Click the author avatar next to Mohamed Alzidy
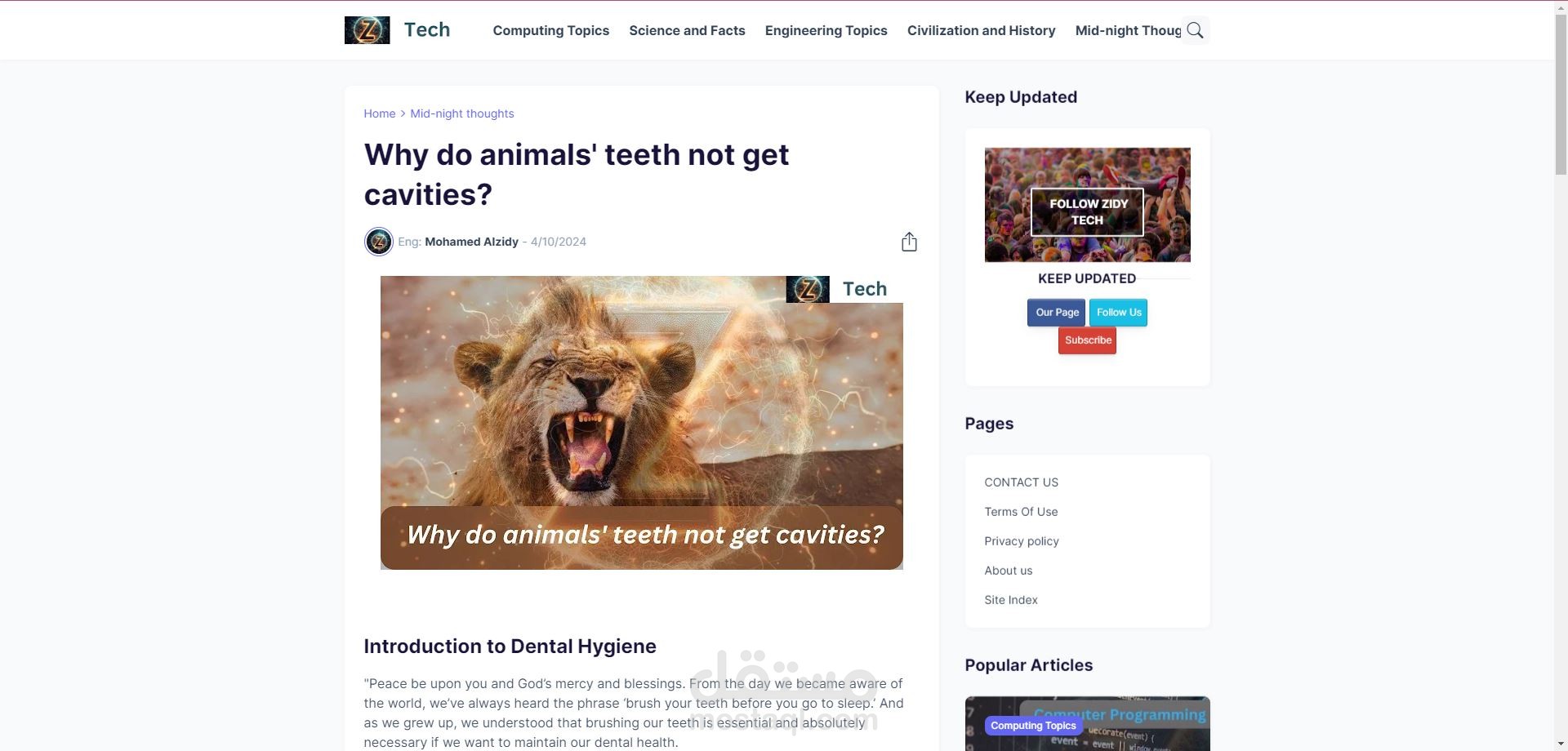 378,242
